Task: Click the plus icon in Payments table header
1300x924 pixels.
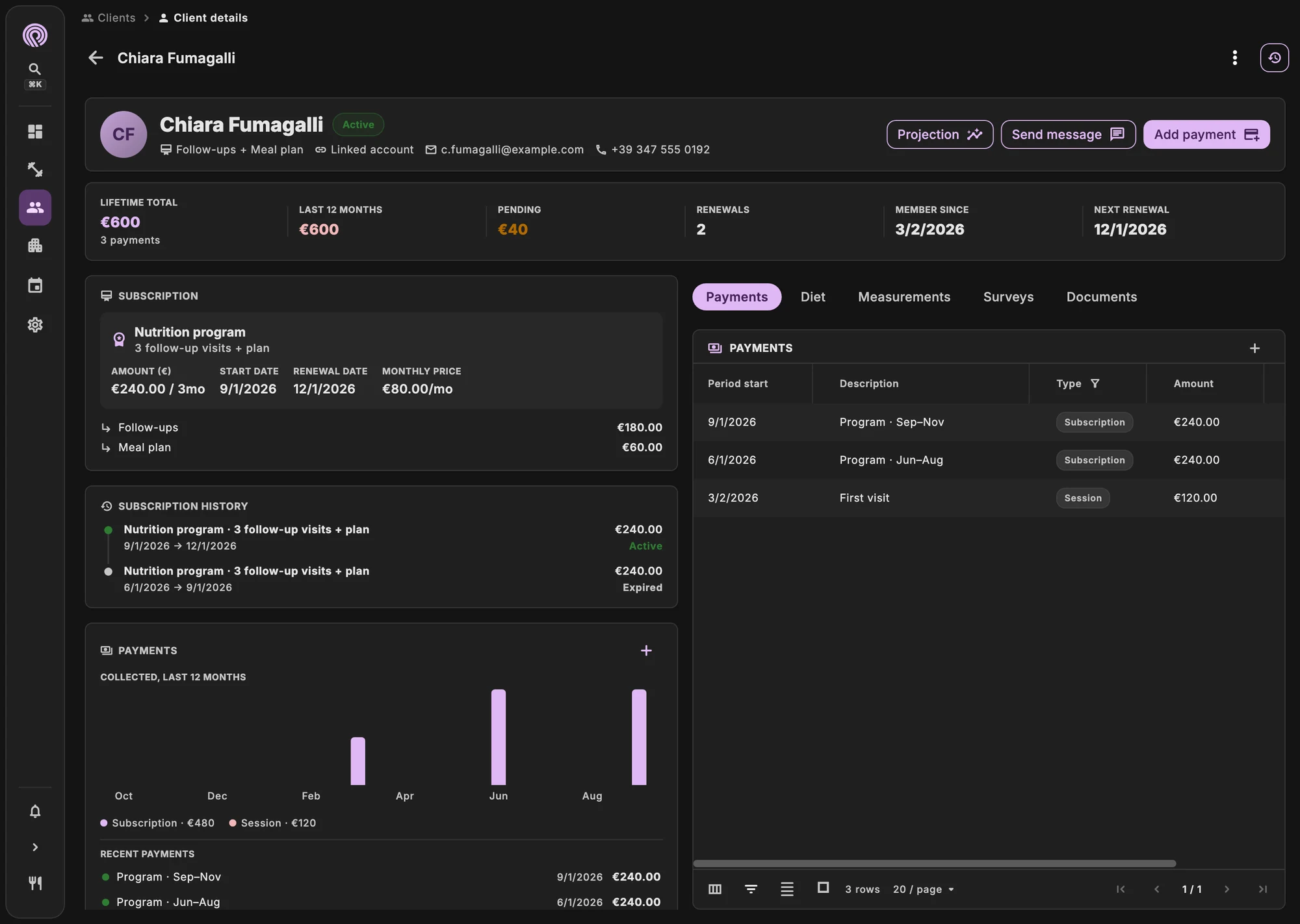Action: 1254,348
